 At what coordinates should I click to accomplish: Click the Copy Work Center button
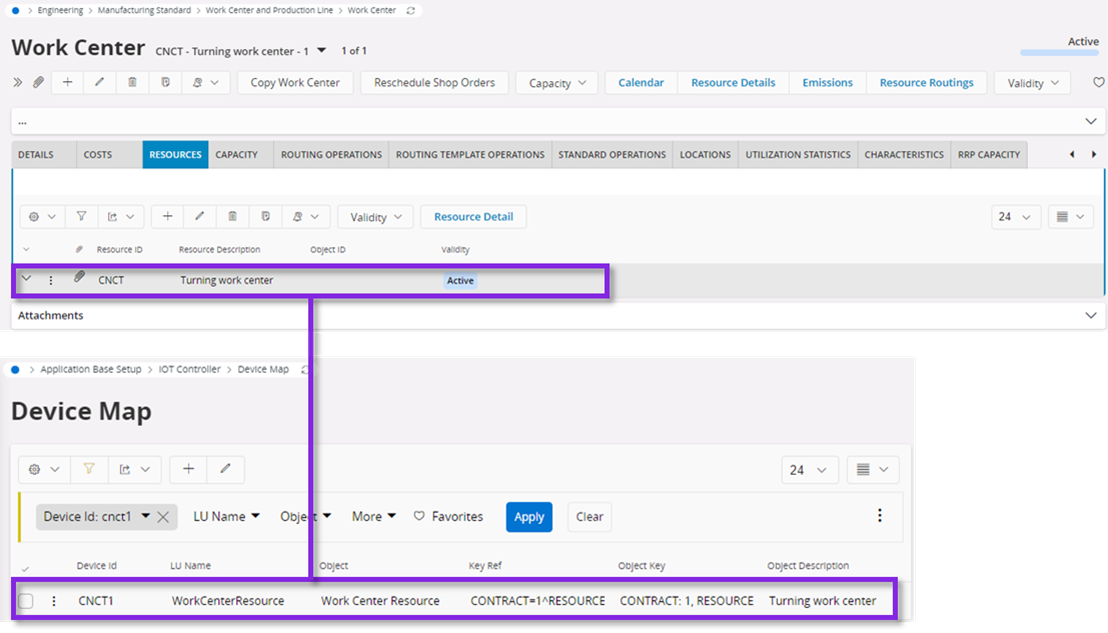[x=295, y=83]
